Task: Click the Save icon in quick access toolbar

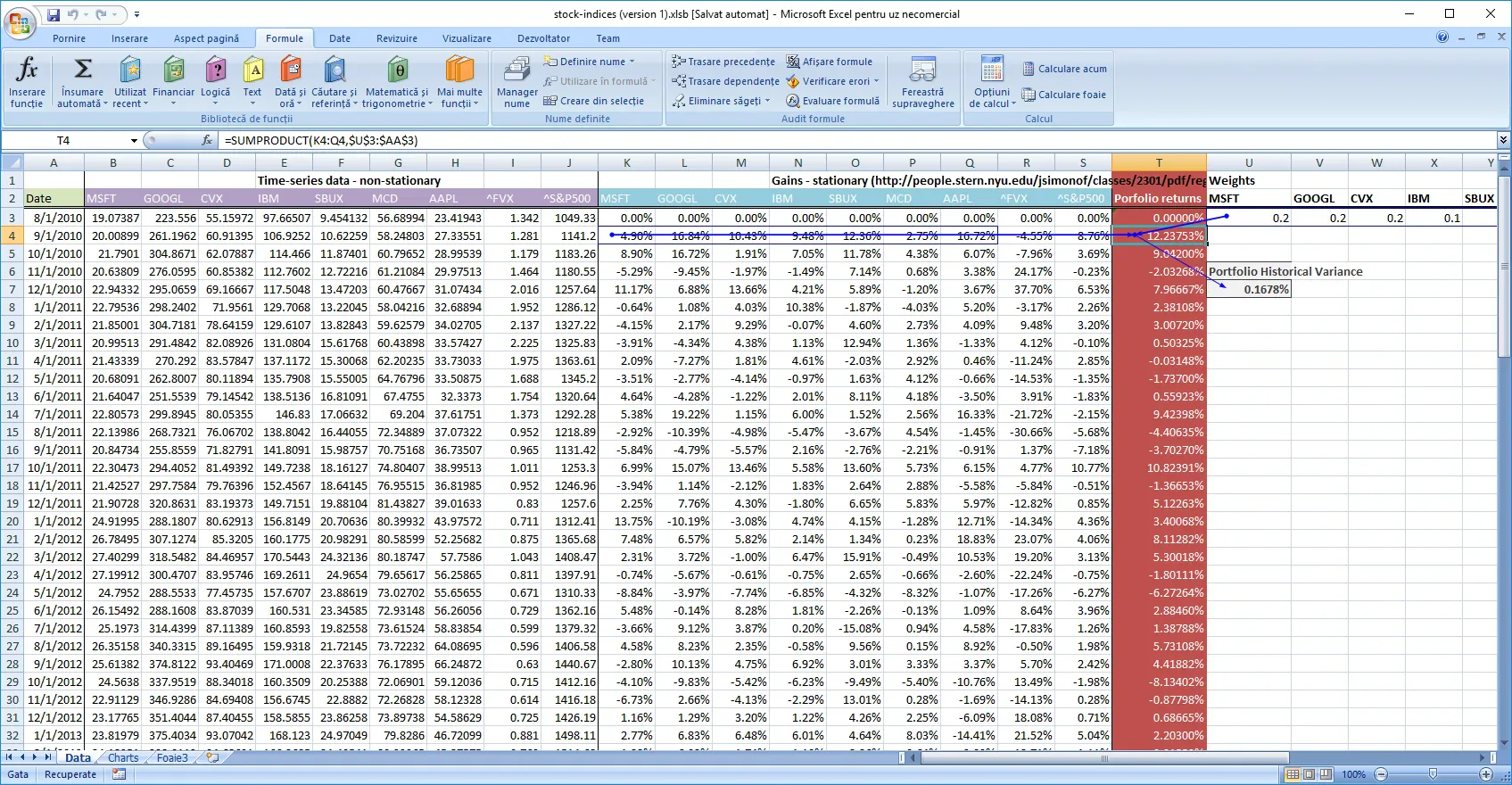Action: 54,14
